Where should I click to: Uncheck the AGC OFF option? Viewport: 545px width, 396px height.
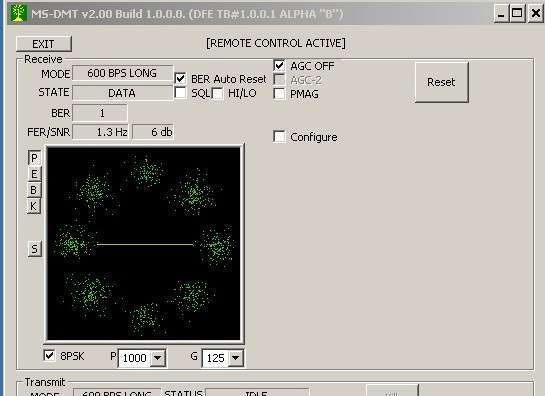279,65
